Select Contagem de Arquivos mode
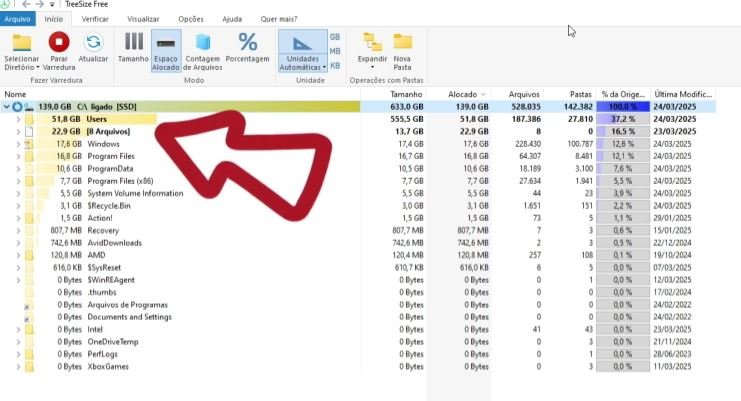Screen dimensions: 741x401 point(203,52)
